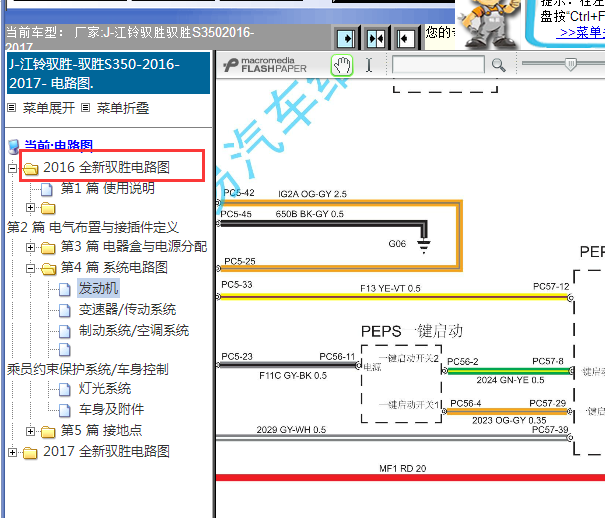Open 第3篇 电器盒与电源分配
This screenshot has height=518, width=605.
pos(134,246)
